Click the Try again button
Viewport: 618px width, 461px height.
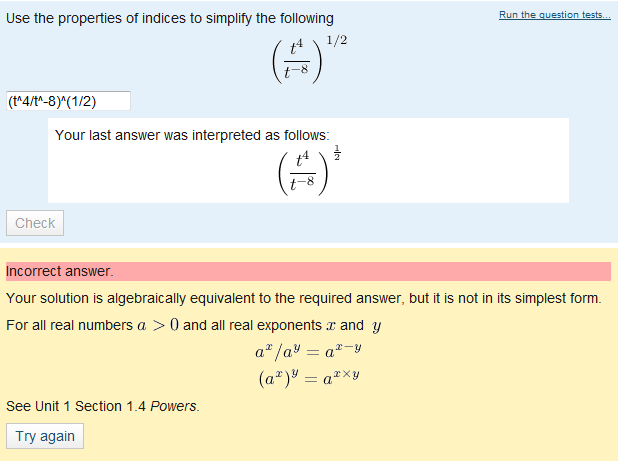tap(45, 436)
